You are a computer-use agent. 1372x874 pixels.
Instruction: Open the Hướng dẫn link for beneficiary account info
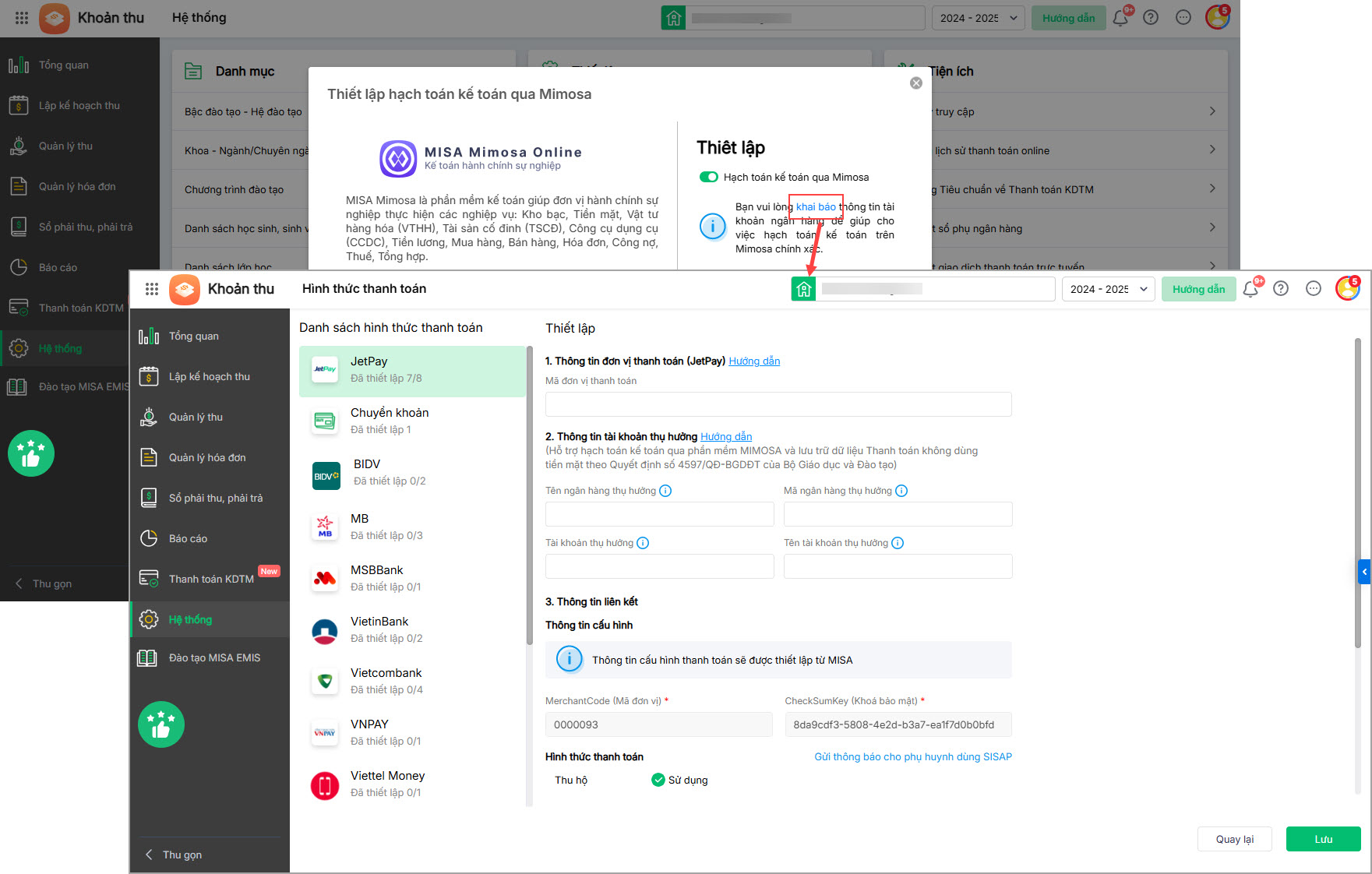(x=726, y=436)
